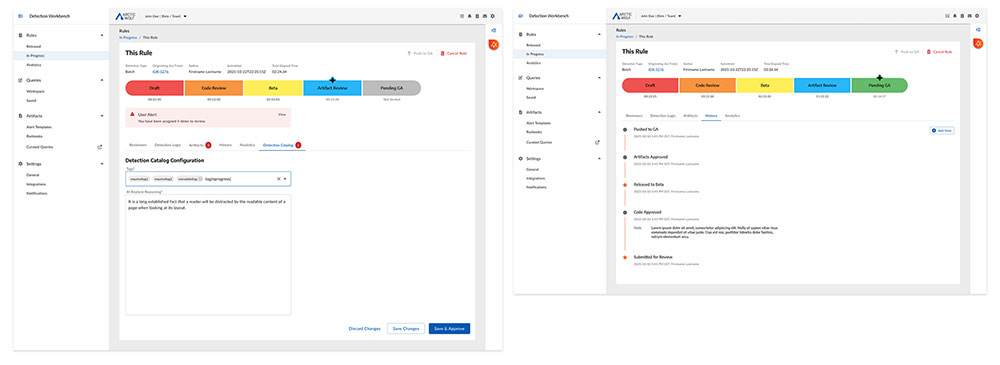
Task: Open the History tab in left mockup
Action: [226, 145]
